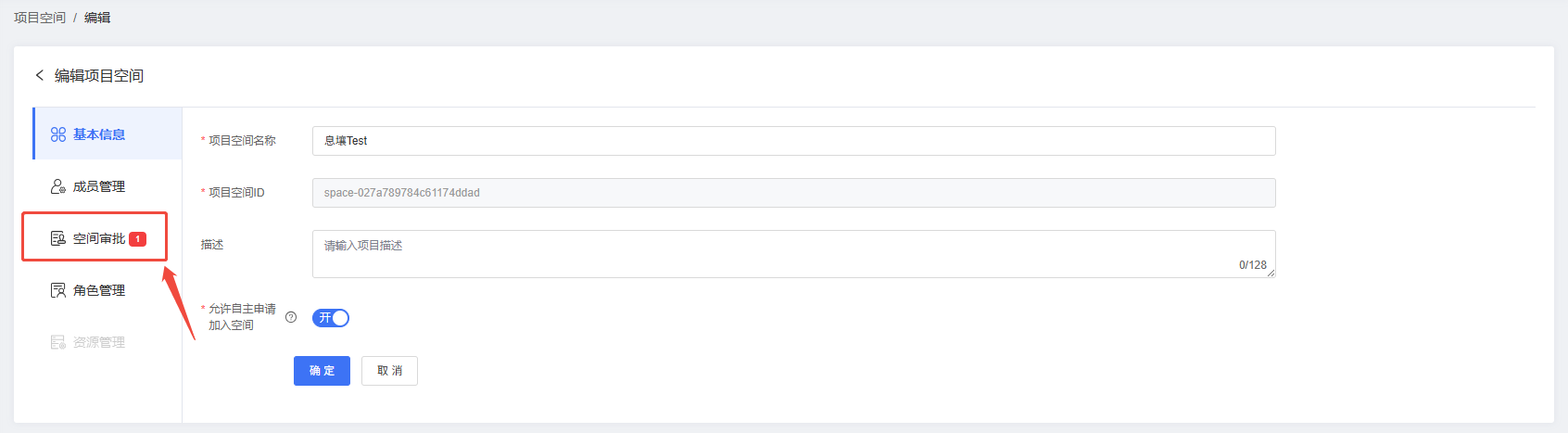
Task: Toggle the 允许自主申请加入空间 switch off
Action: (x=331, y=318)
